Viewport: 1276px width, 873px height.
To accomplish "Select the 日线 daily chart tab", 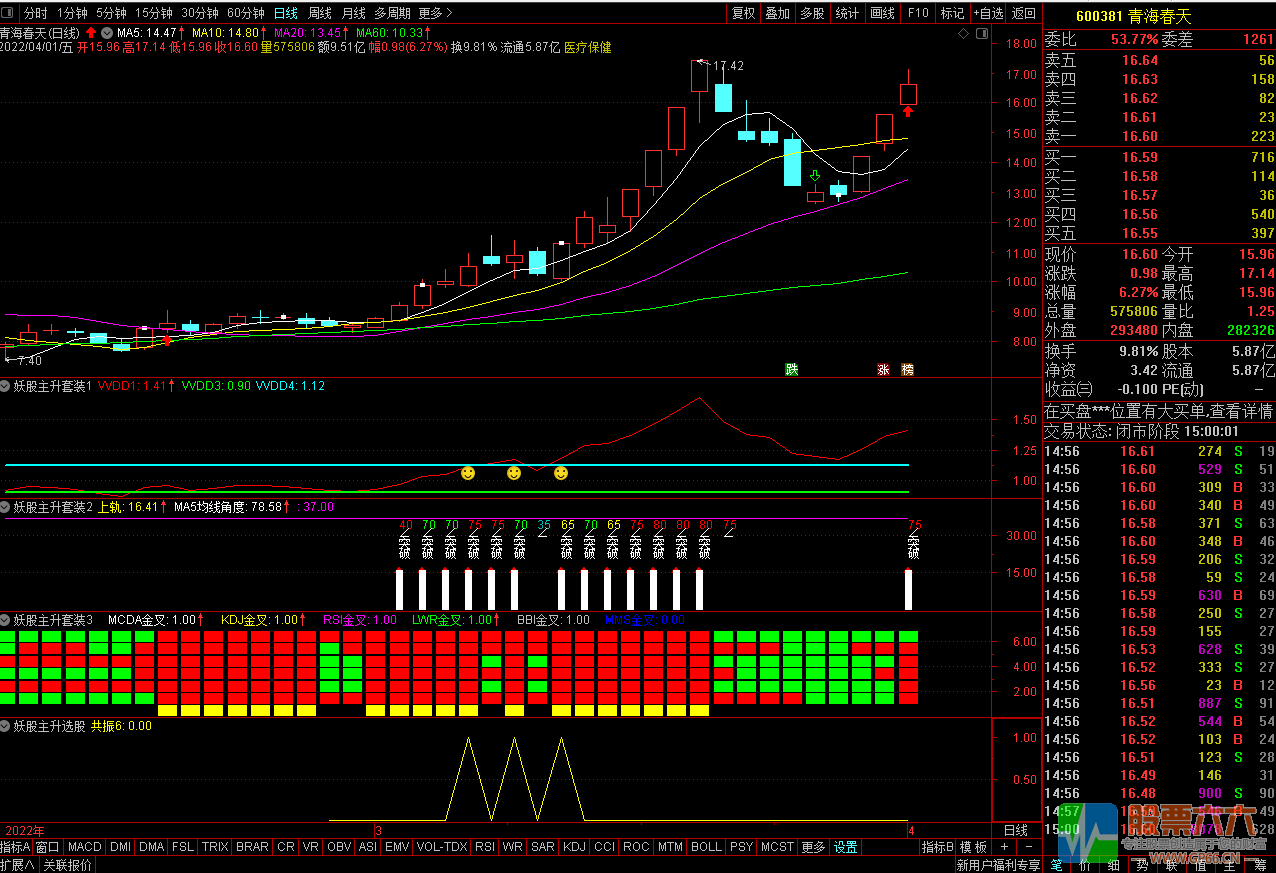I will click(x=286, y=13).
